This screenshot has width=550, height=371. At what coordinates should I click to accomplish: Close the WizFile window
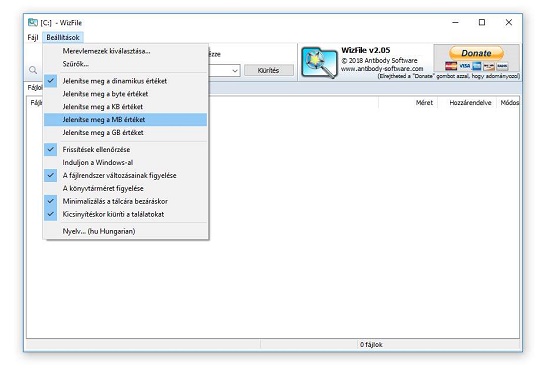(509, 22)
